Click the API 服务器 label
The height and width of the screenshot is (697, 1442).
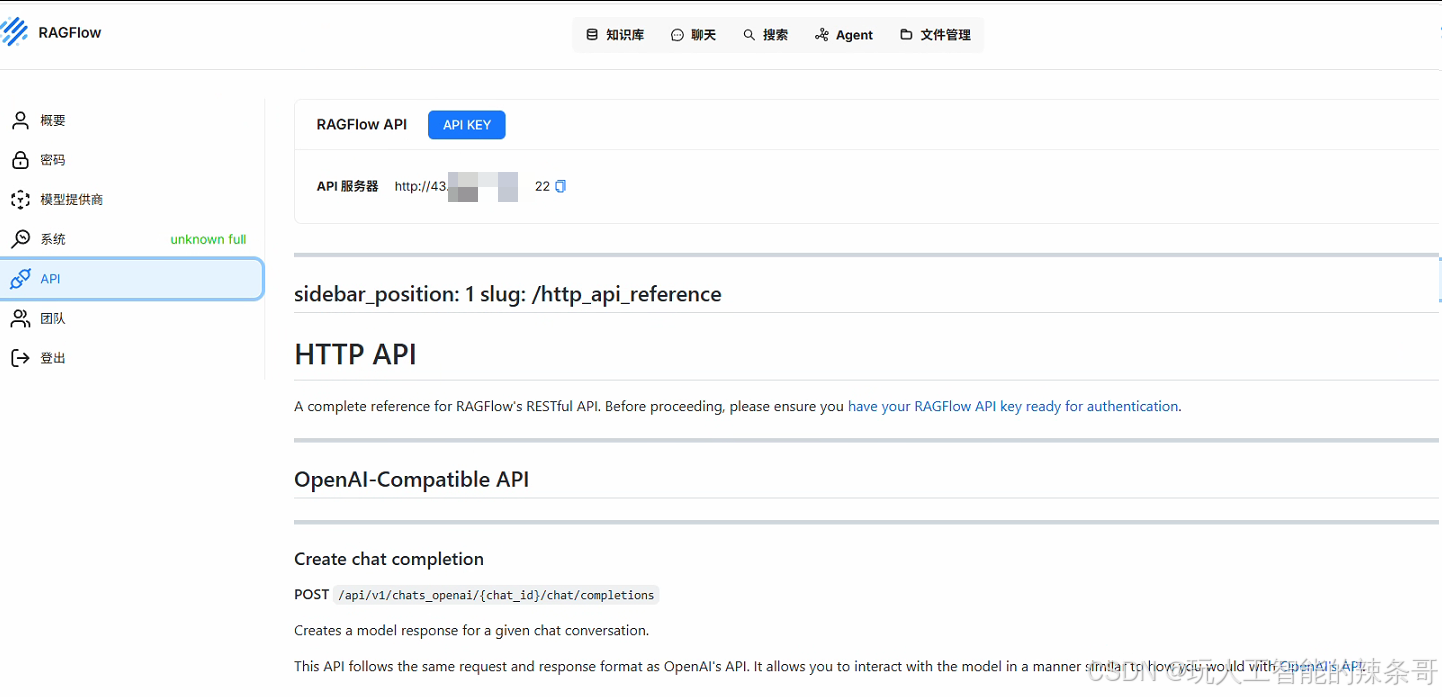coord(347,186)
